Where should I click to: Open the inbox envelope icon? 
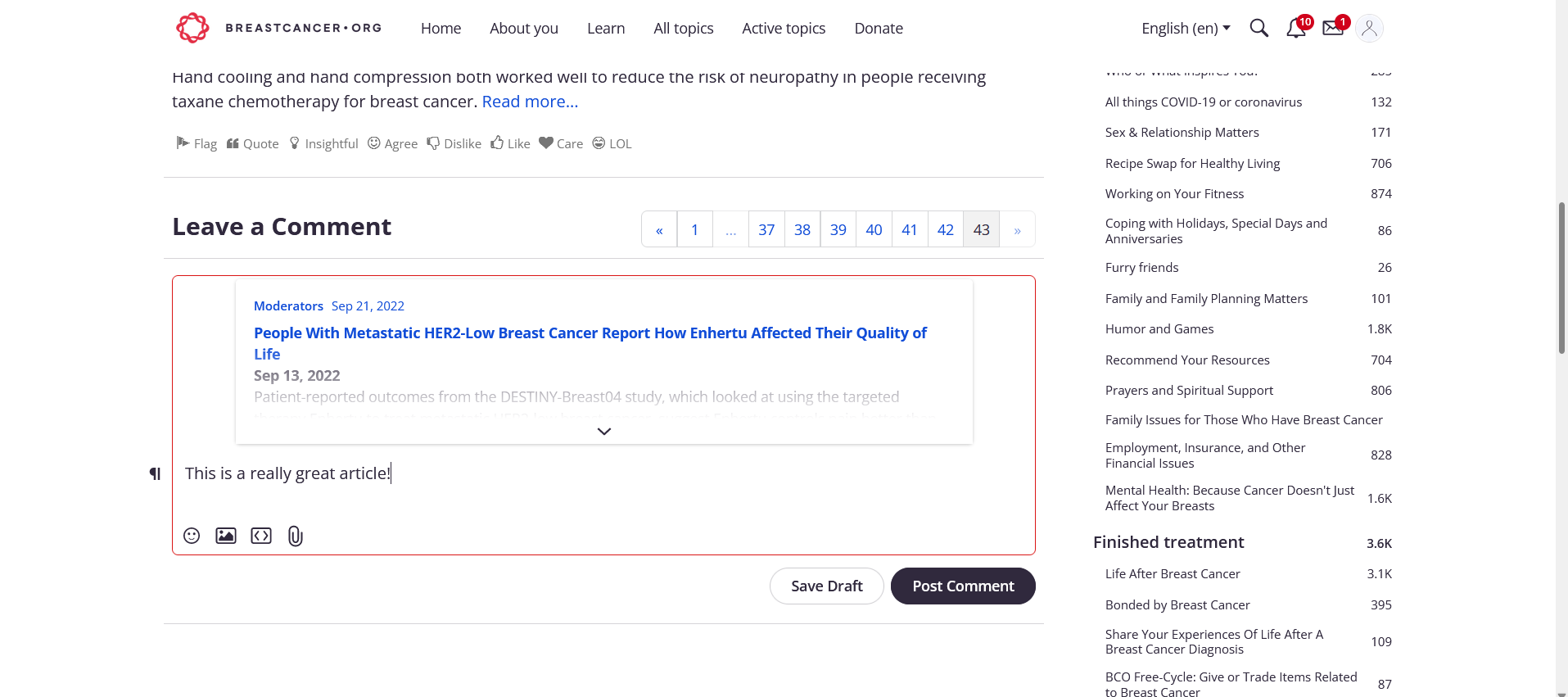point(1333,29)
